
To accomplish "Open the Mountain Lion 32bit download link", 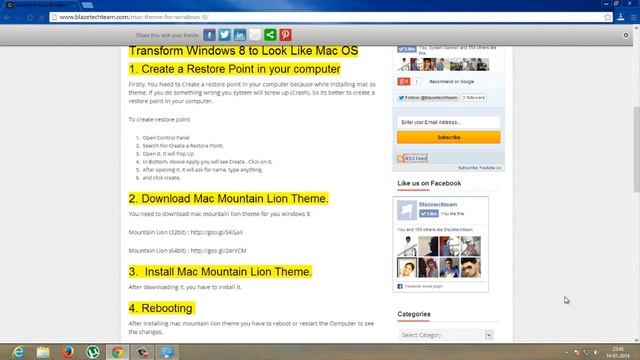I will tap(217, 232).
